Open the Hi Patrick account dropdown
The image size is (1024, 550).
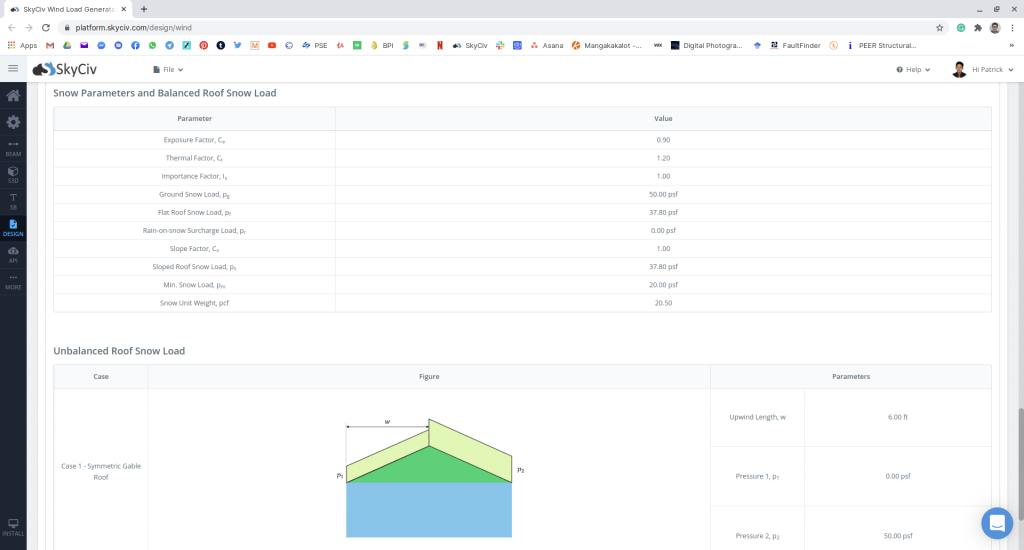[x=983, y=70]
